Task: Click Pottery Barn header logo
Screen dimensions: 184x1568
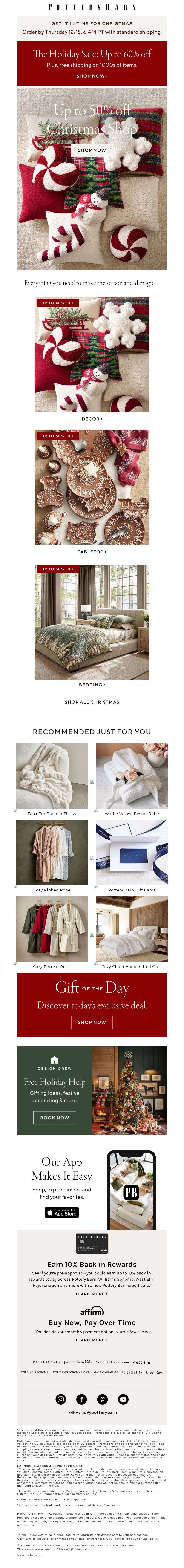Action: click(x=92, y=7)
